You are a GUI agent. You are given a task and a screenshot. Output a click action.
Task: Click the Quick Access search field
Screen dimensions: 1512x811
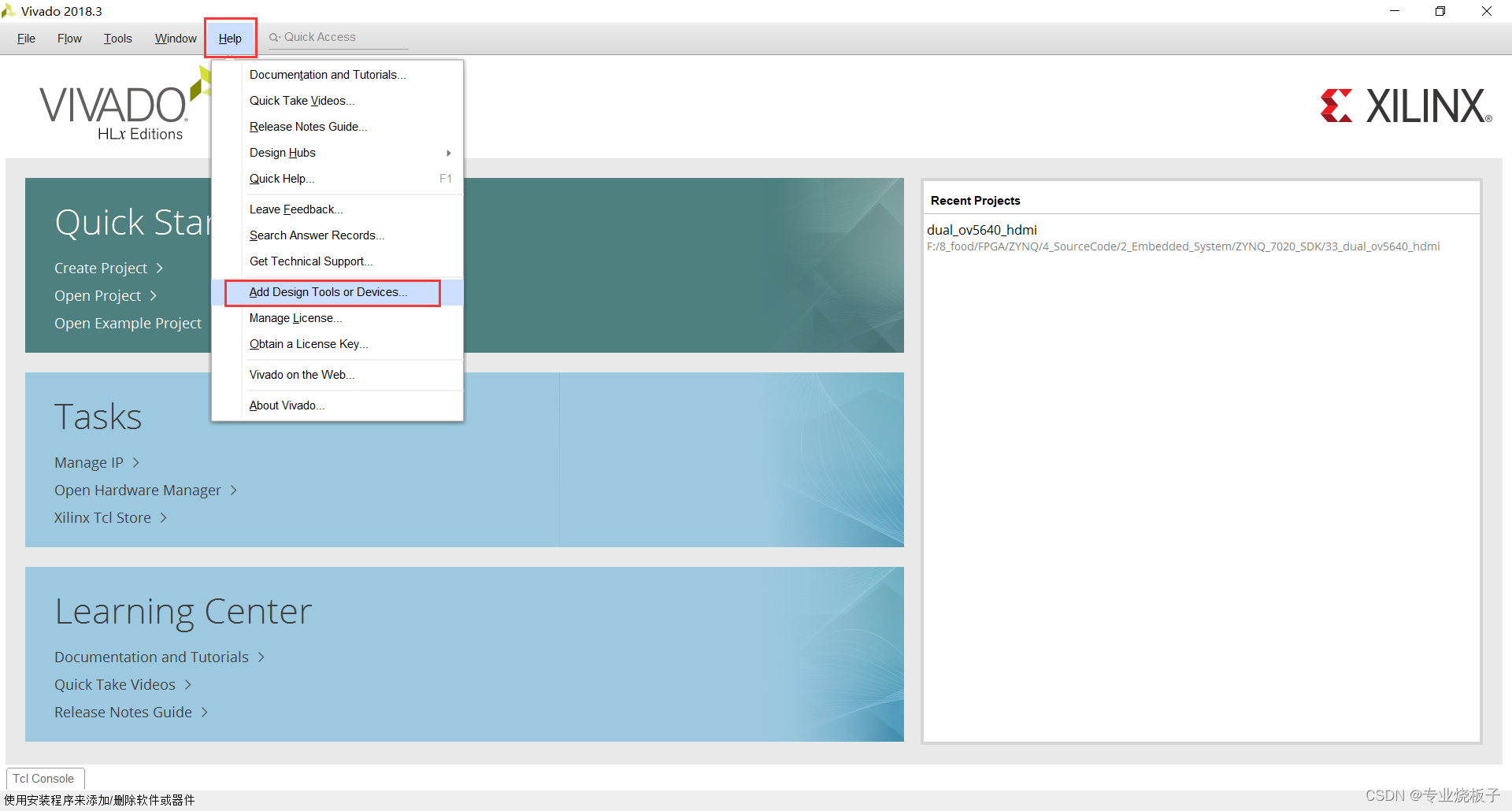pyautogui.click(x=339, y=37)
